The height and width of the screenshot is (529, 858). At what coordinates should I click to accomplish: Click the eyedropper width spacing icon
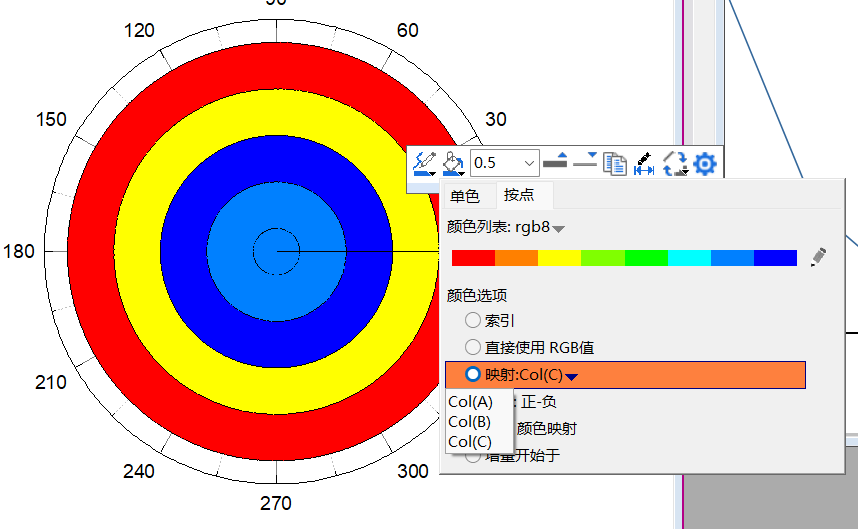click(644, 163)
